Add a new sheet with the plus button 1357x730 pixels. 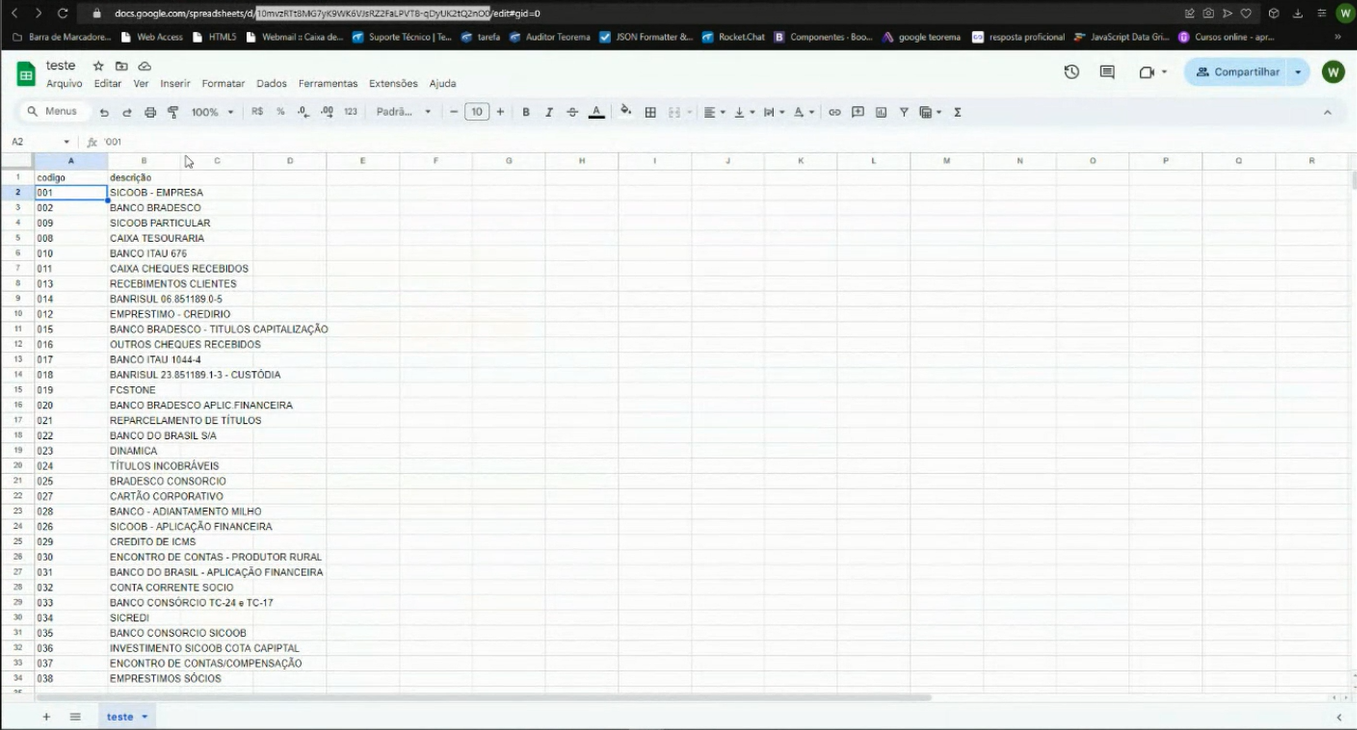pyautogui.click(x=46, y=717)
